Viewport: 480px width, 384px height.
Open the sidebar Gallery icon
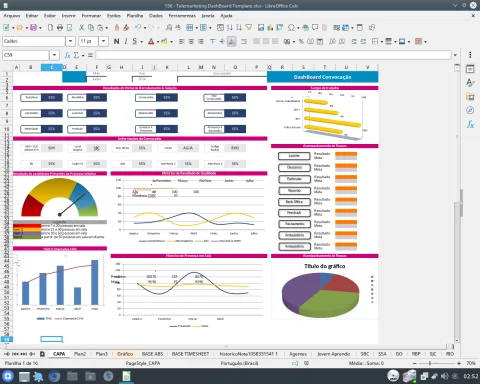point(470,97)
